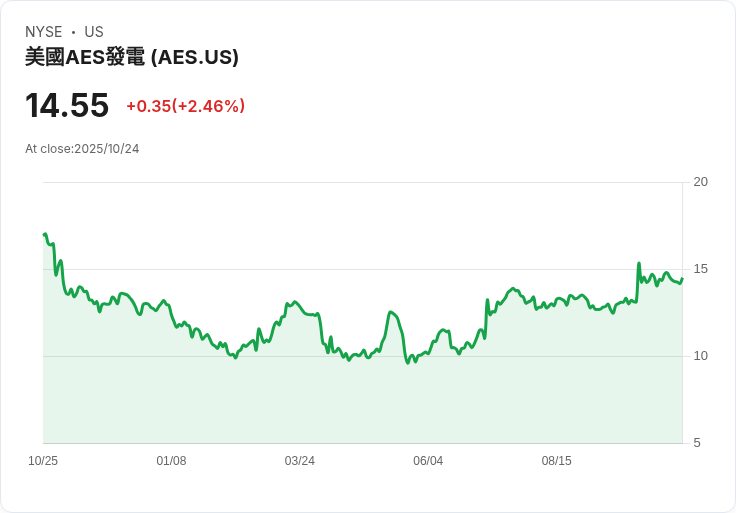Click the At close:2025/10/24 timestamp

82,149
